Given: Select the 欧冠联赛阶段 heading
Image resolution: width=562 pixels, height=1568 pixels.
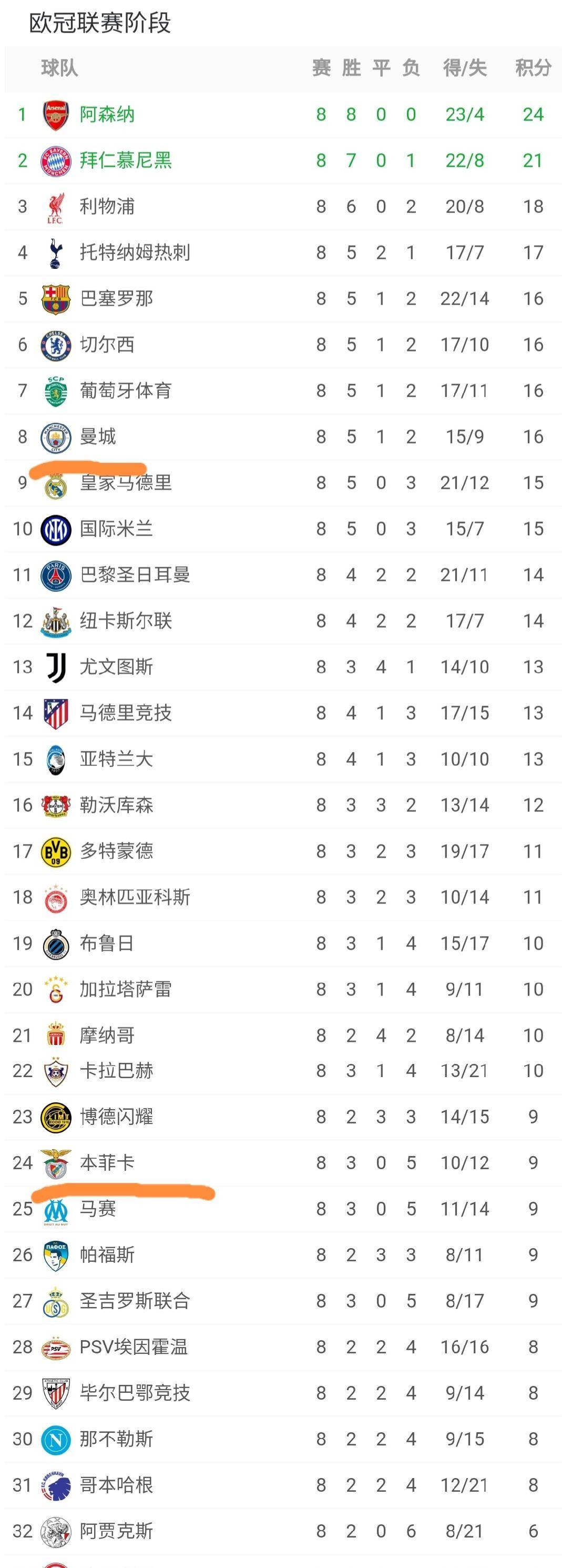Looking at the screenshot, I should [x=100, y=23].
